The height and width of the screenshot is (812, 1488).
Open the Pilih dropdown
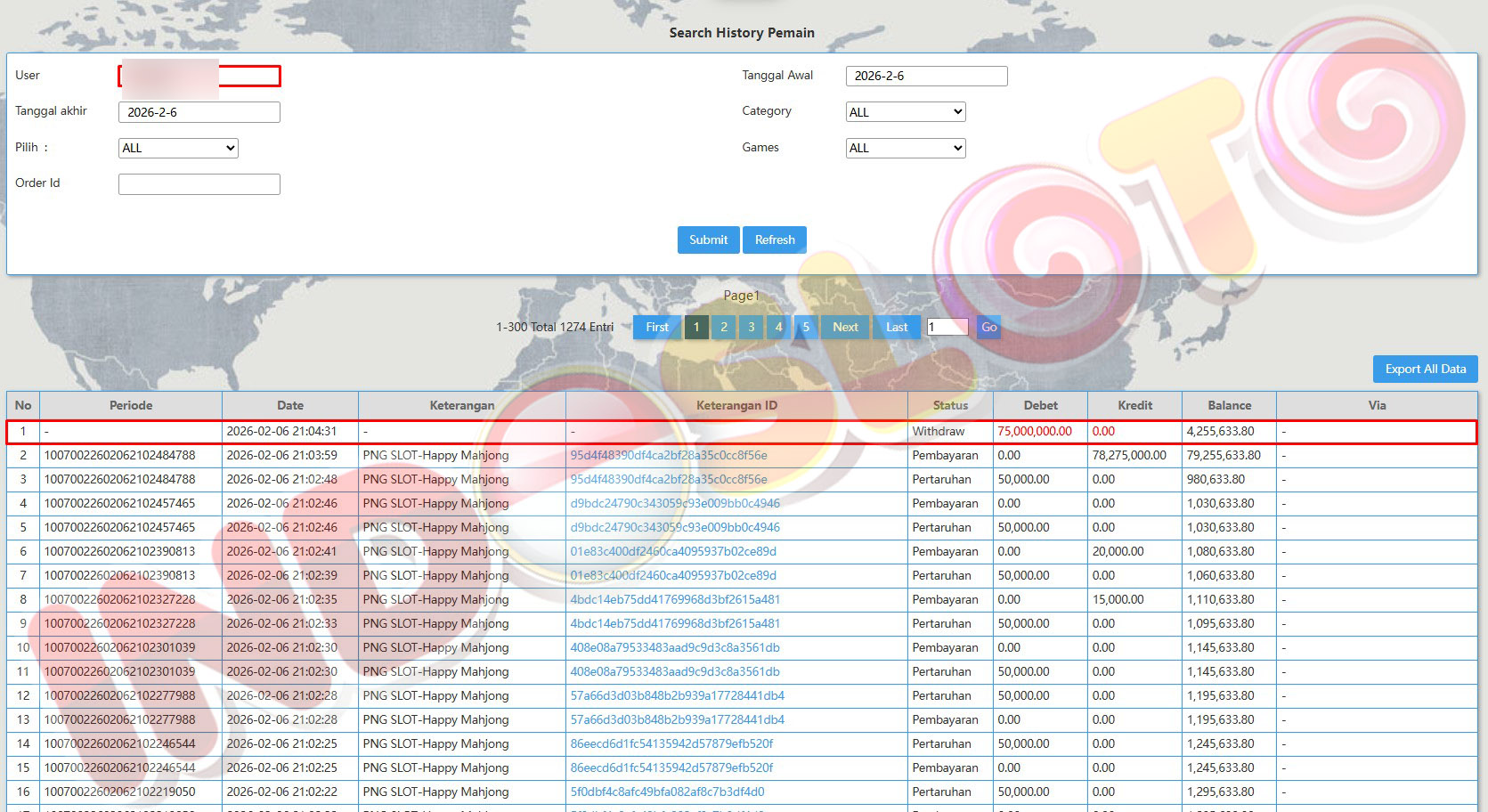178,148
